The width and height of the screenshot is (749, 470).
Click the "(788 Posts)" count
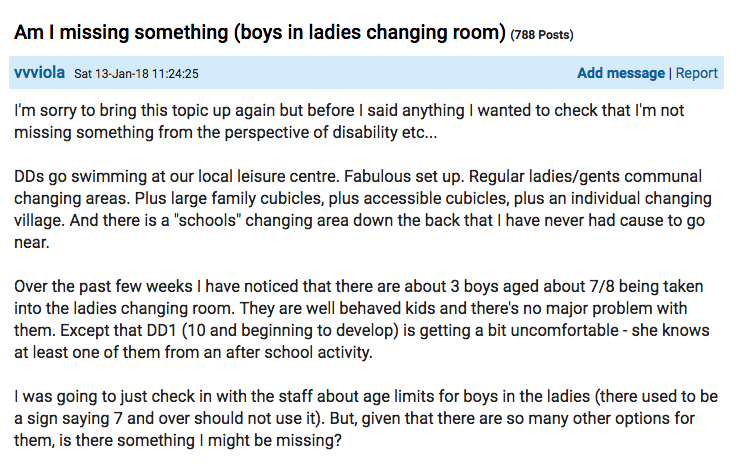[542, 35]
